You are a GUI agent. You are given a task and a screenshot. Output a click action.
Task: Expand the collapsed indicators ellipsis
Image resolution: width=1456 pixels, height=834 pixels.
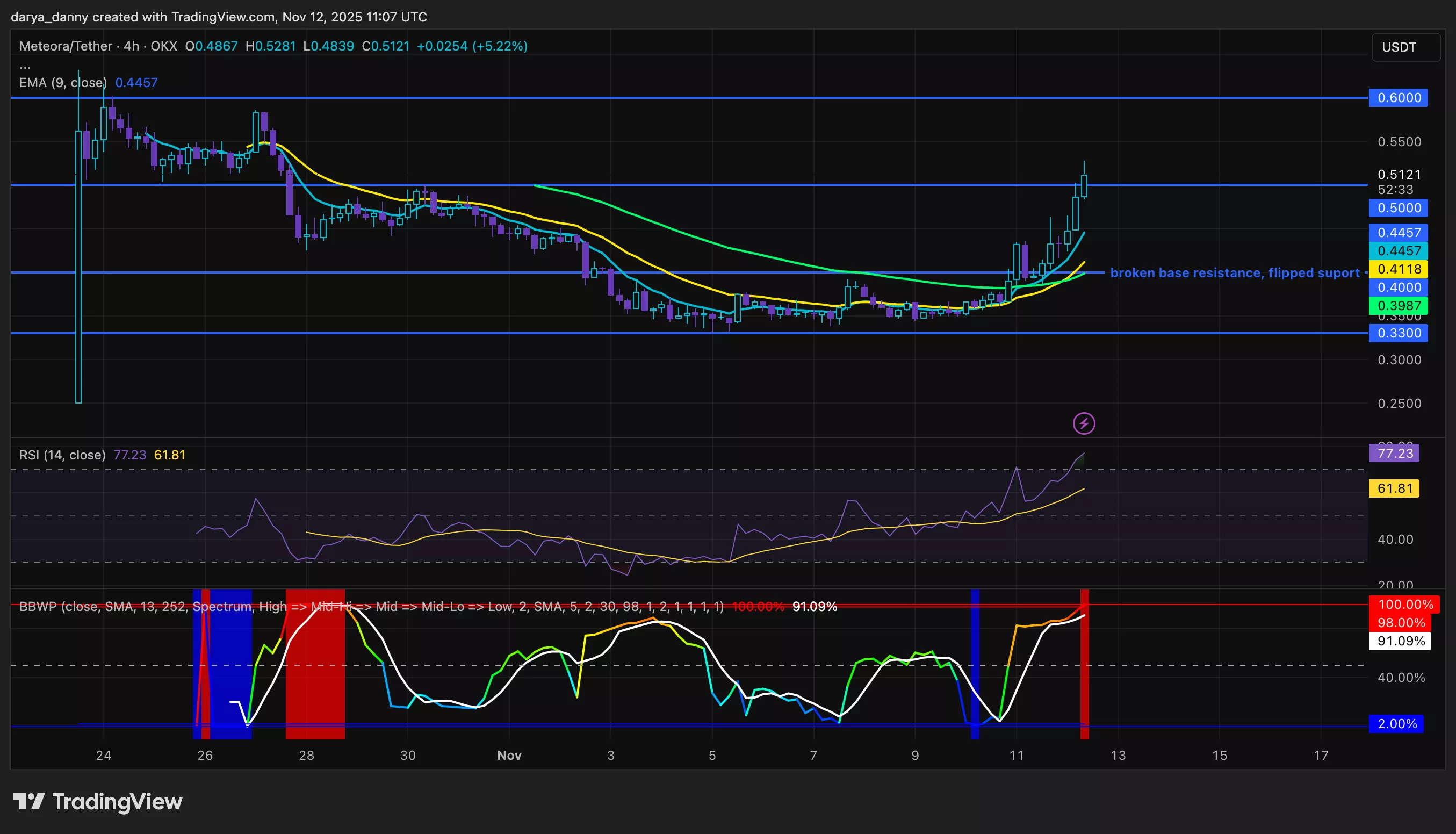25,67
